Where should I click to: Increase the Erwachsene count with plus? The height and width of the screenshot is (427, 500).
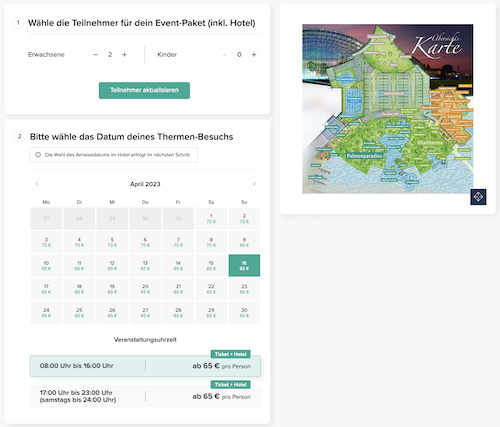tap(124, 54)
